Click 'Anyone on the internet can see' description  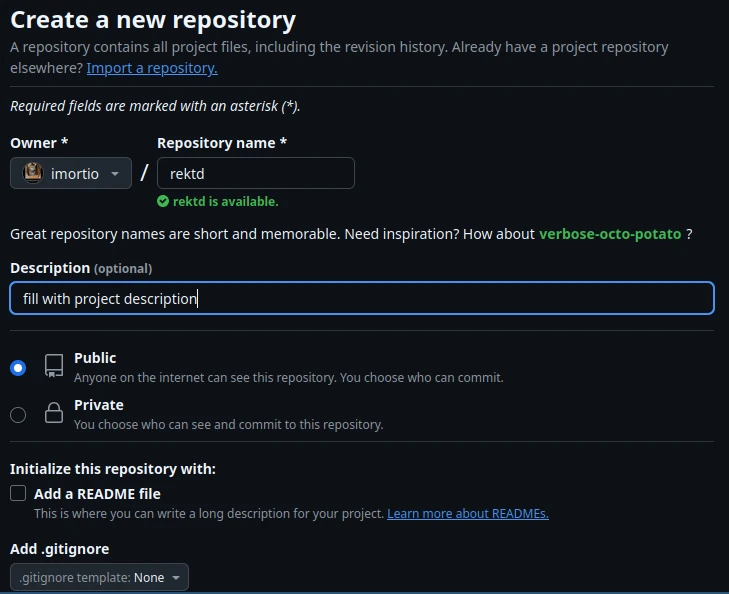(x=289, y=377)
